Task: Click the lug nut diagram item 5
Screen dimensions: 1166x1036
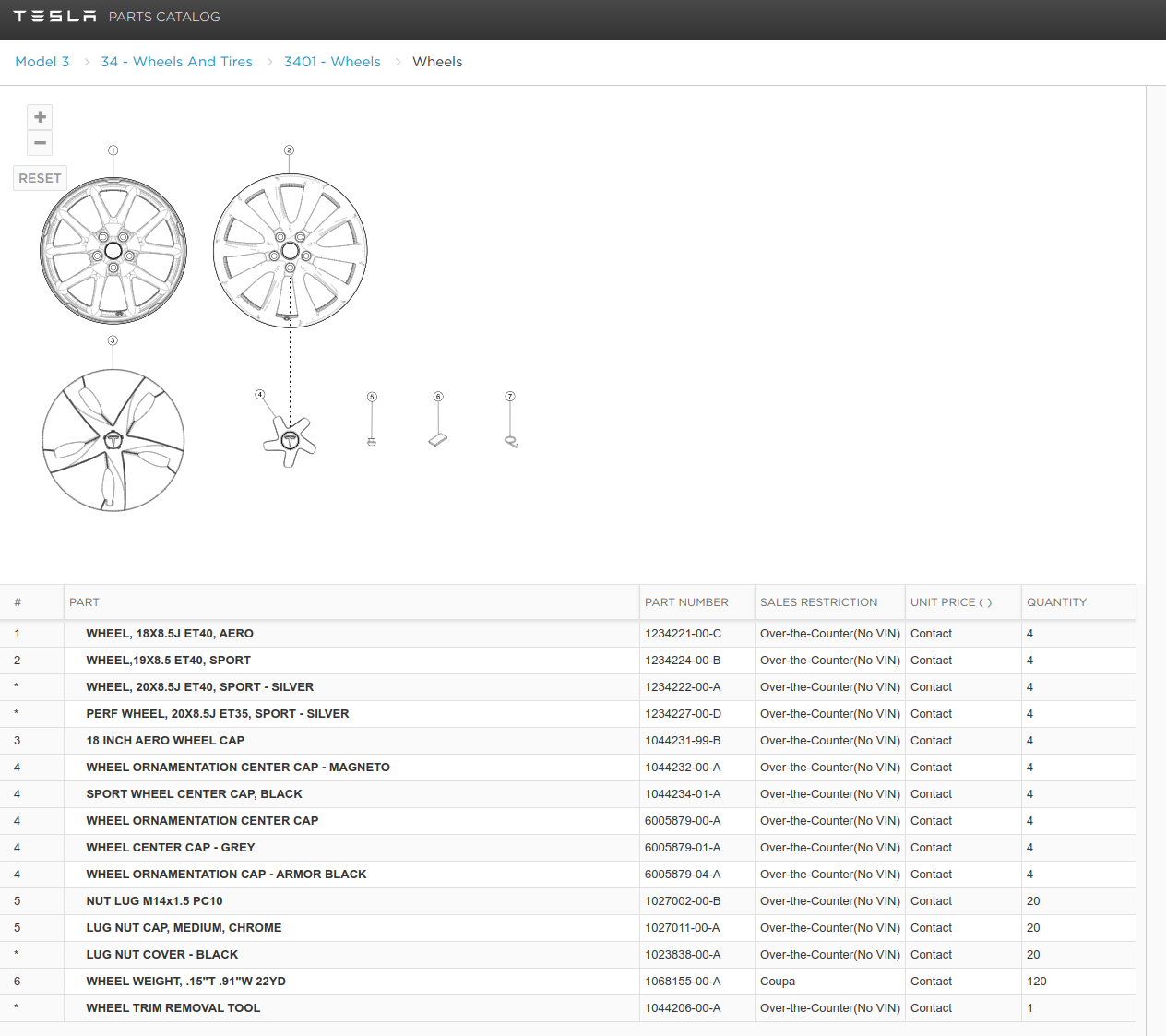Action: (372, 442)
